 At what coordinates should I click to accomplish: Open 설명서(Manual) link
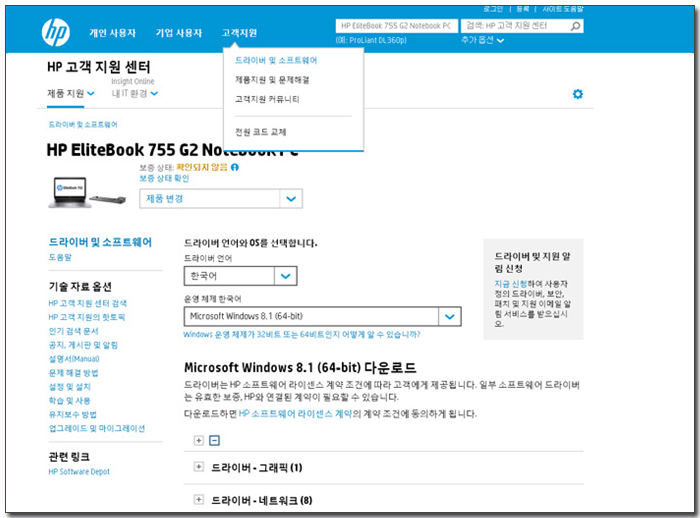click(74, 359)
